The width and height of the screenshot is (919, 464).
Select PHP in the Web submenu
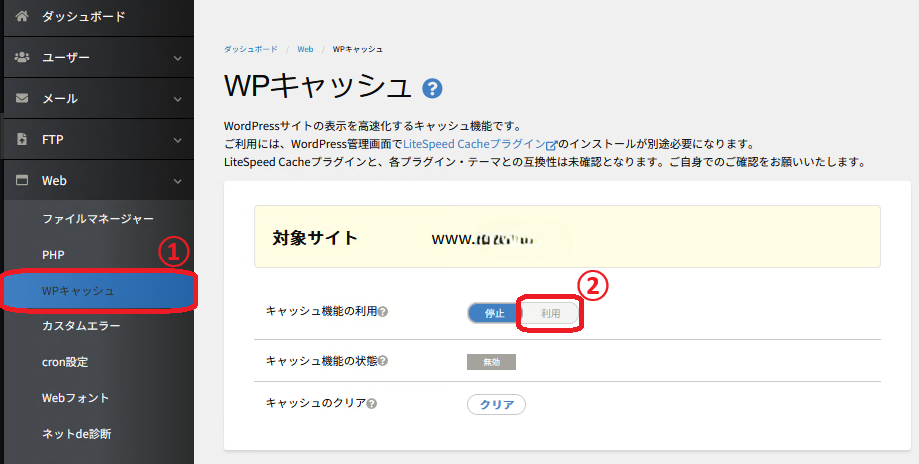[53, 255]
